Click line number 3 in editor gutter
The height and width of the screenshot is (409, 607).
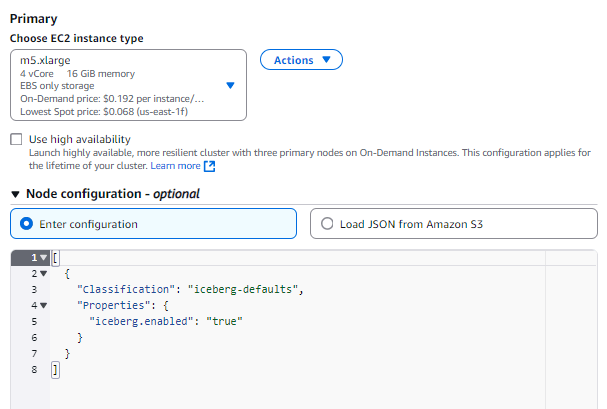pos(33,289)
